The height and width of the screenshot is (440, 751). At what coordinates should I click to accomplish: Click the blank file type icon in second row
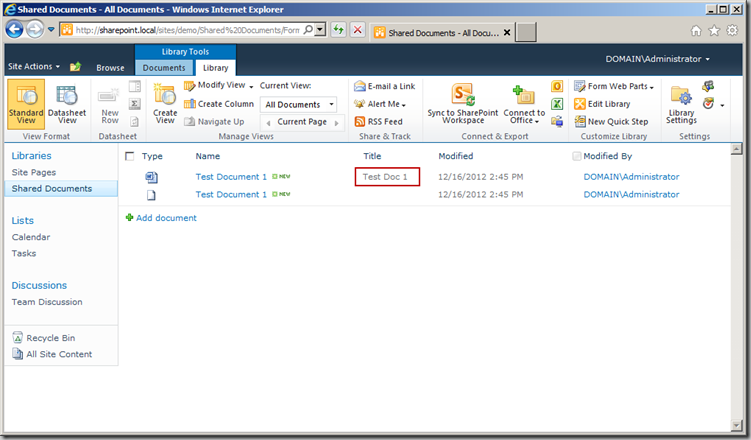click(151, 195)
